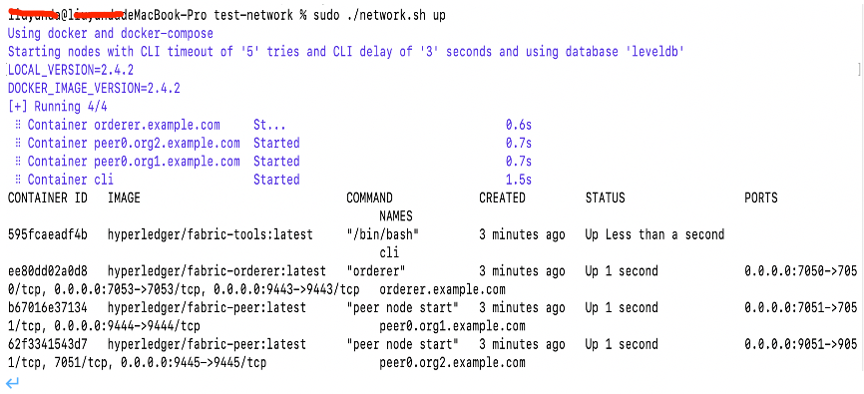Click container ID ee80dd02a0d8
This screenshot has width=864, height=394.
coord(47,271)
